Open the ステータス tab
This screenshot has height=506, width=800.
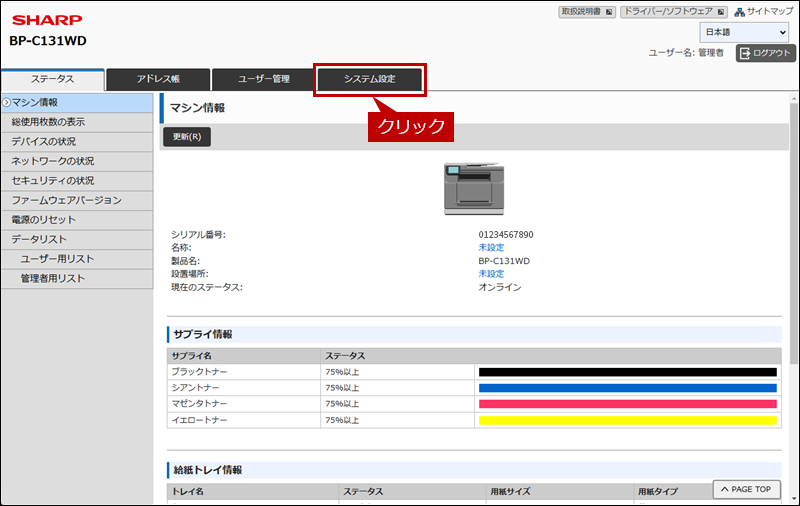53,80
